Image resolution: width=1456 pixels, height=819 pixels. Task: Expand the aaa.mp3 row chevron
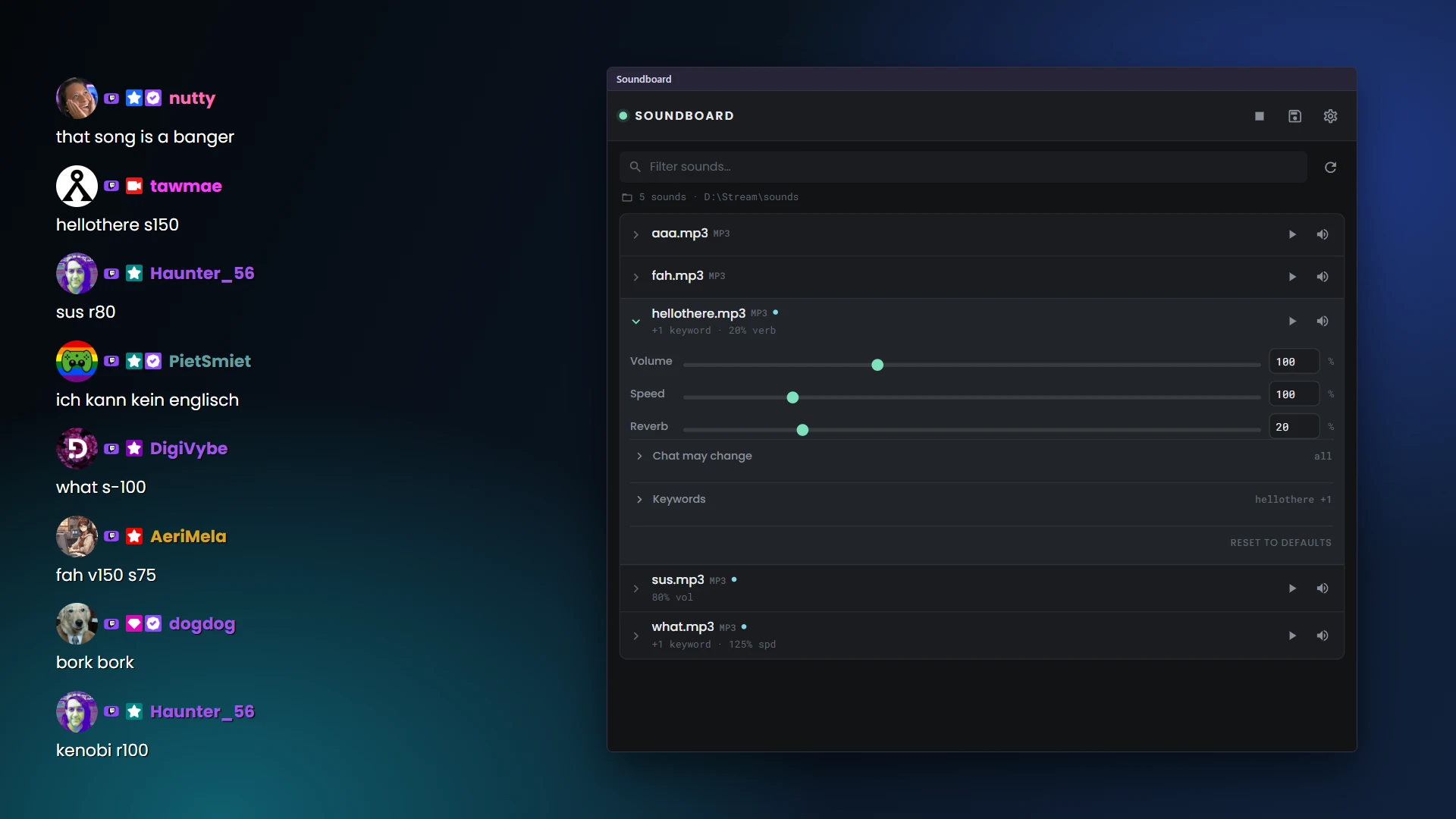pos(636,234)
